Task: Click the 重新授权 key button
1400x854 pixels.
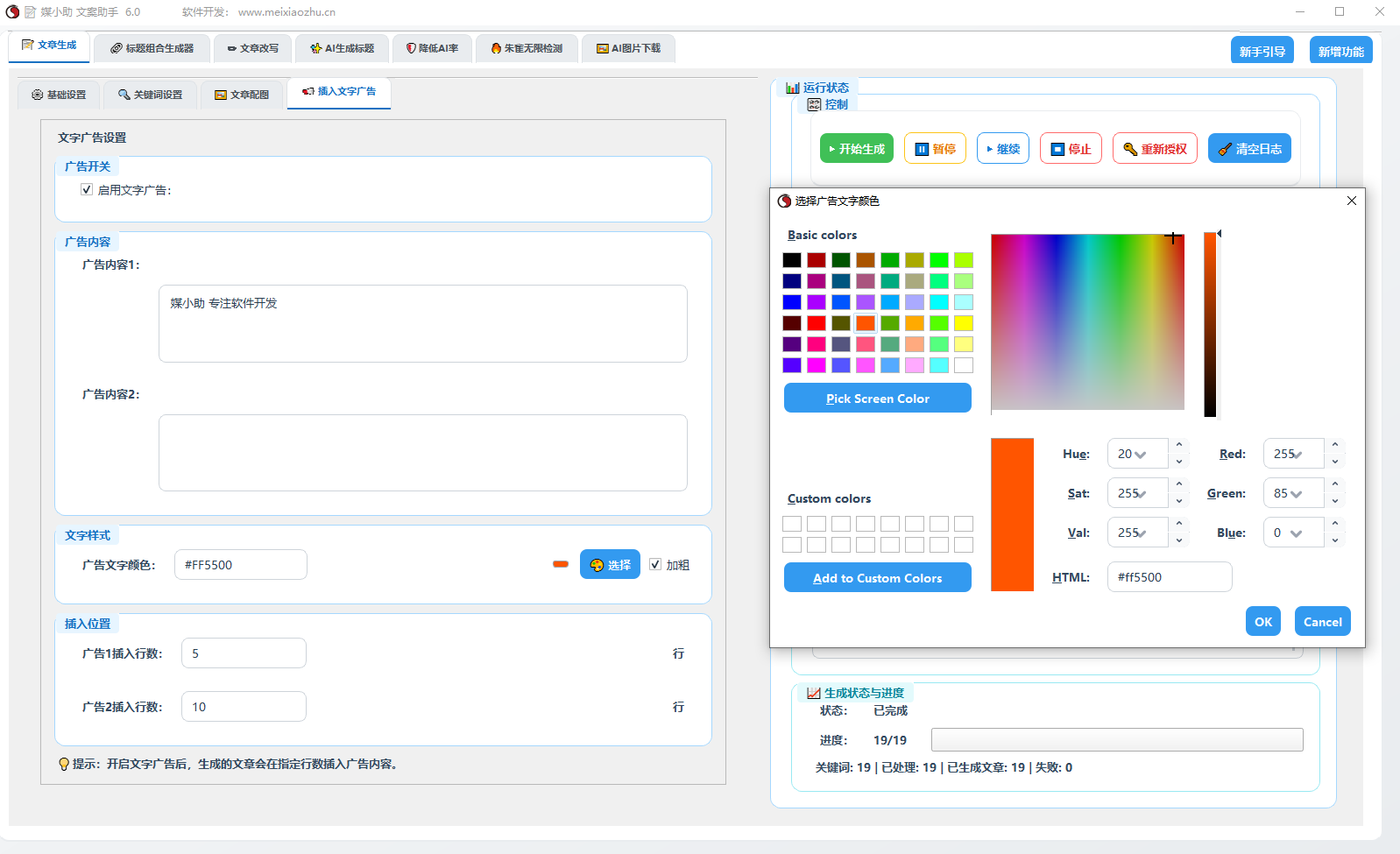Action: click(1154, 149)
